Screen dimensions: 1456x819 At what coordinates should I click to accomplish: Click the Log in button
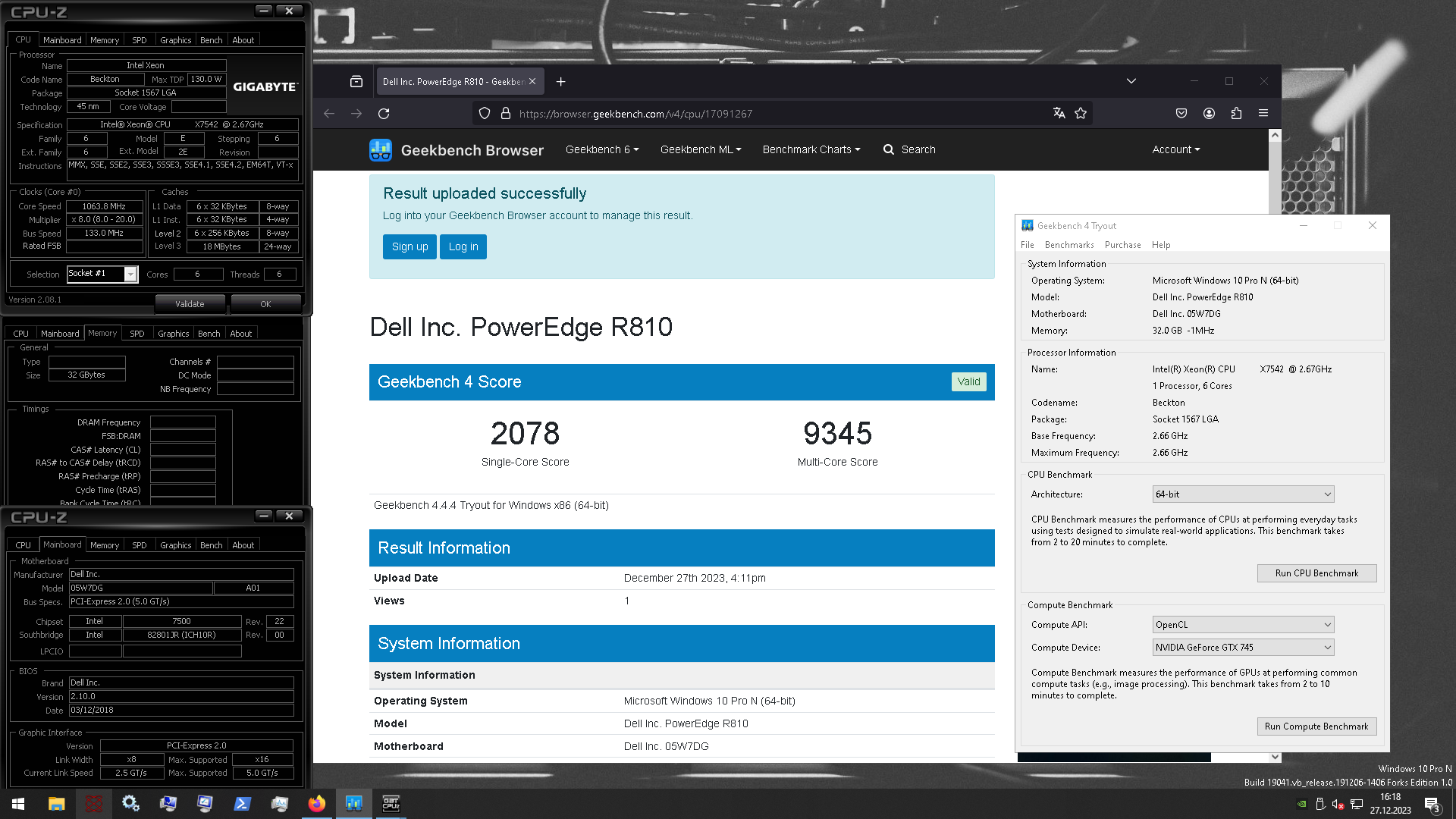pos(463,246)
